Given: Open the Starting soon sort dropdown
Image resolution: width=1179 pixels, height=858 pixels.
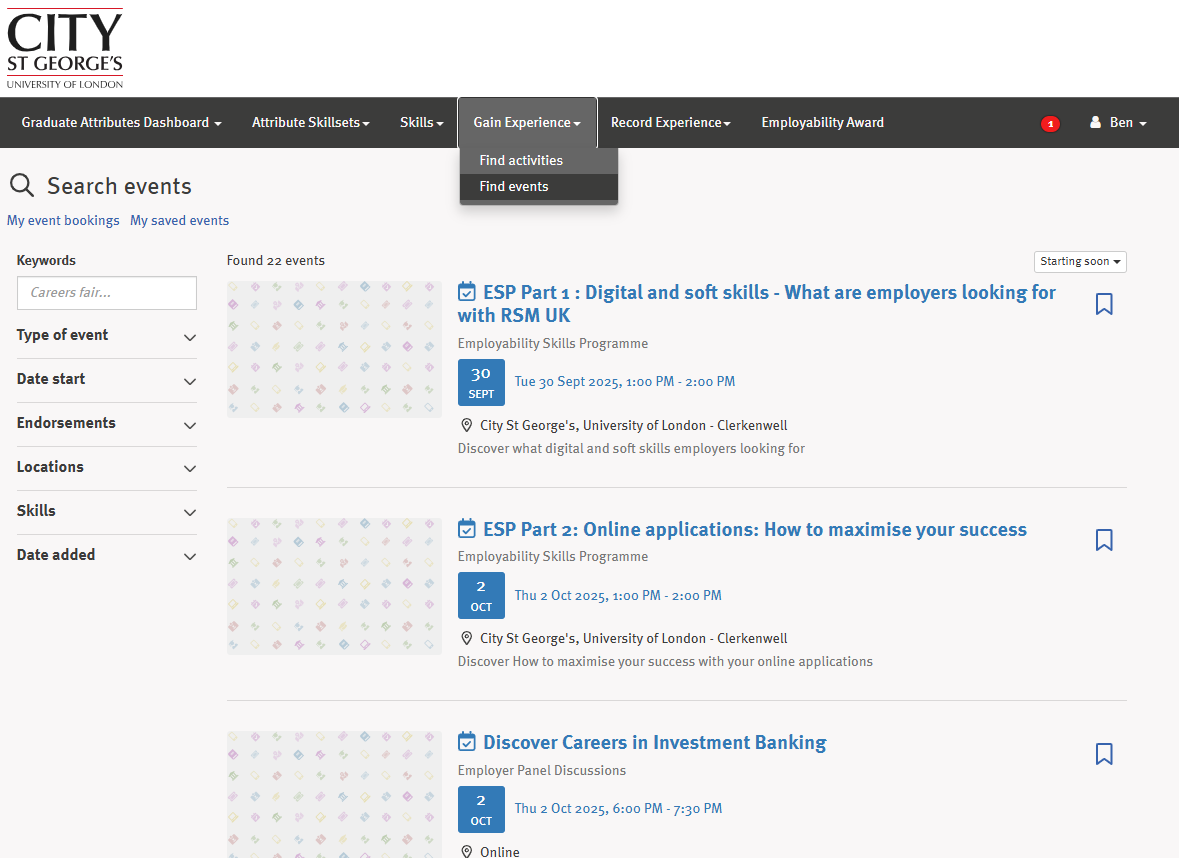Looking at the screenshot, I should coord(1080,261).
